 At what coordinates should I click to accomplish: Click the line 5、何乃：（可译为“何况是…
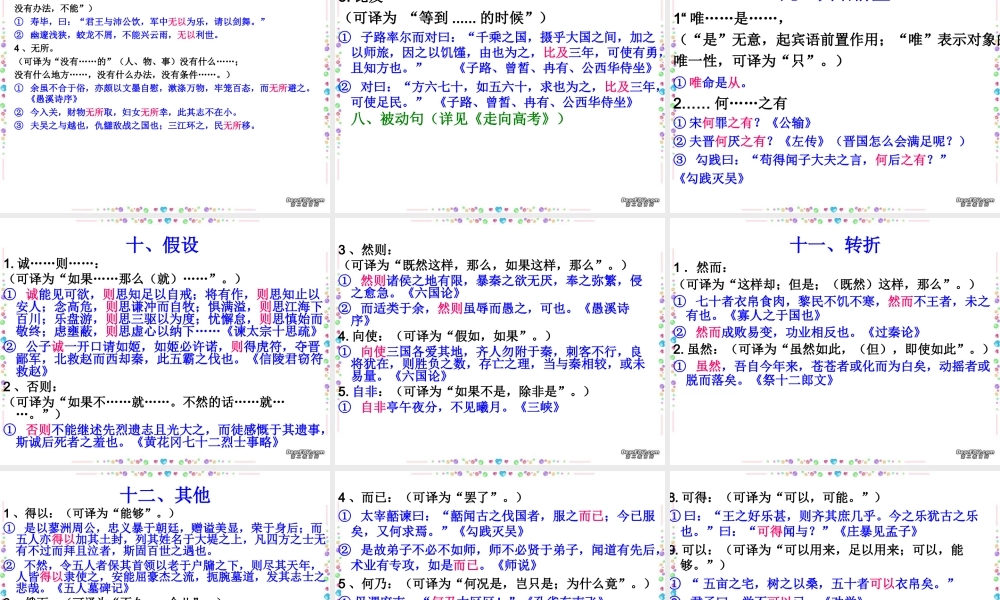point(494,583)
